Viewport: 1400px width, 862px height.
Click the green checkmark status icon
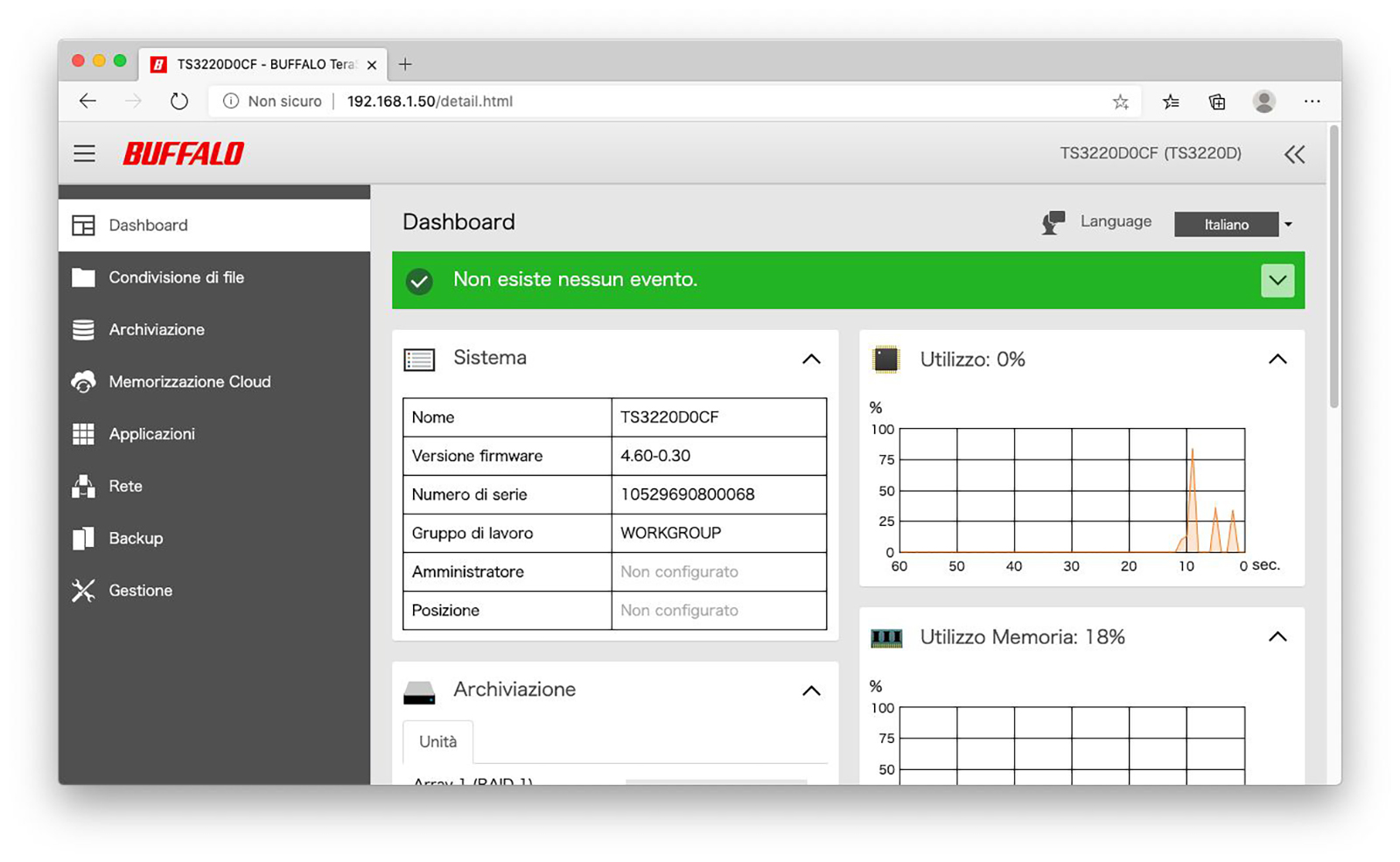[x=419, y=281]
